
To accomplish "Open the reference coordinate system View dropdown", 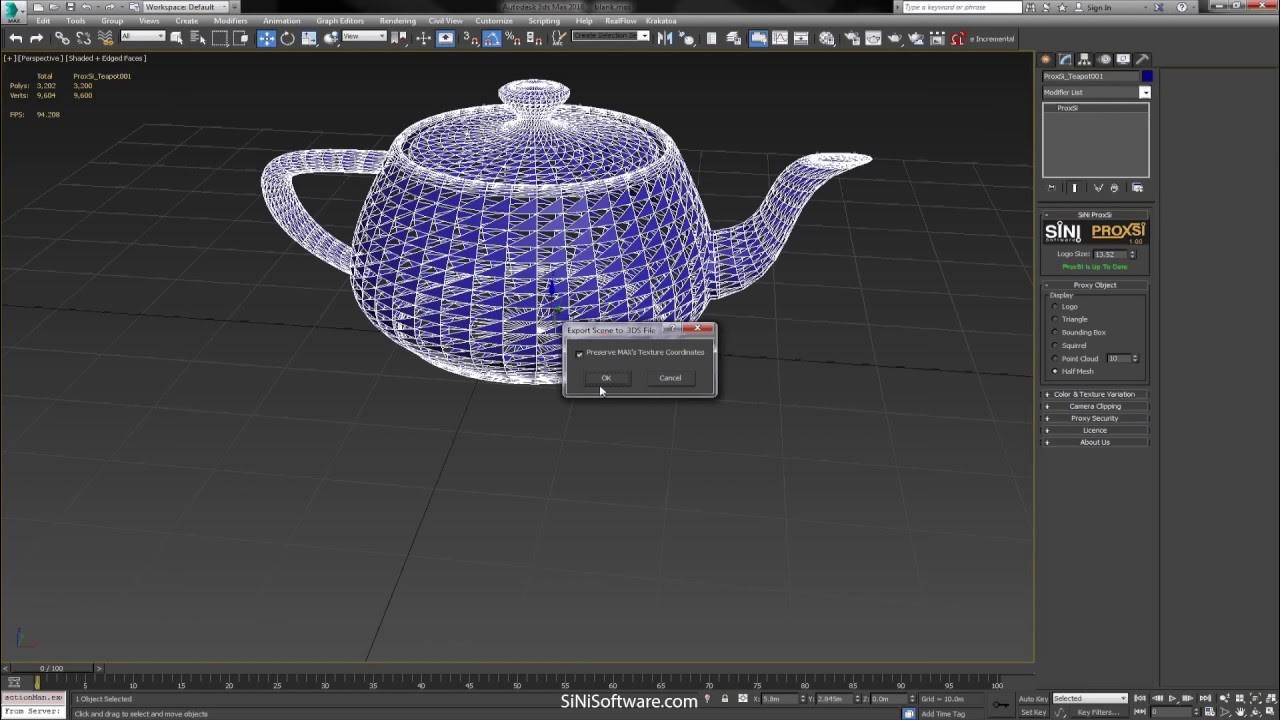I will 364,37.
